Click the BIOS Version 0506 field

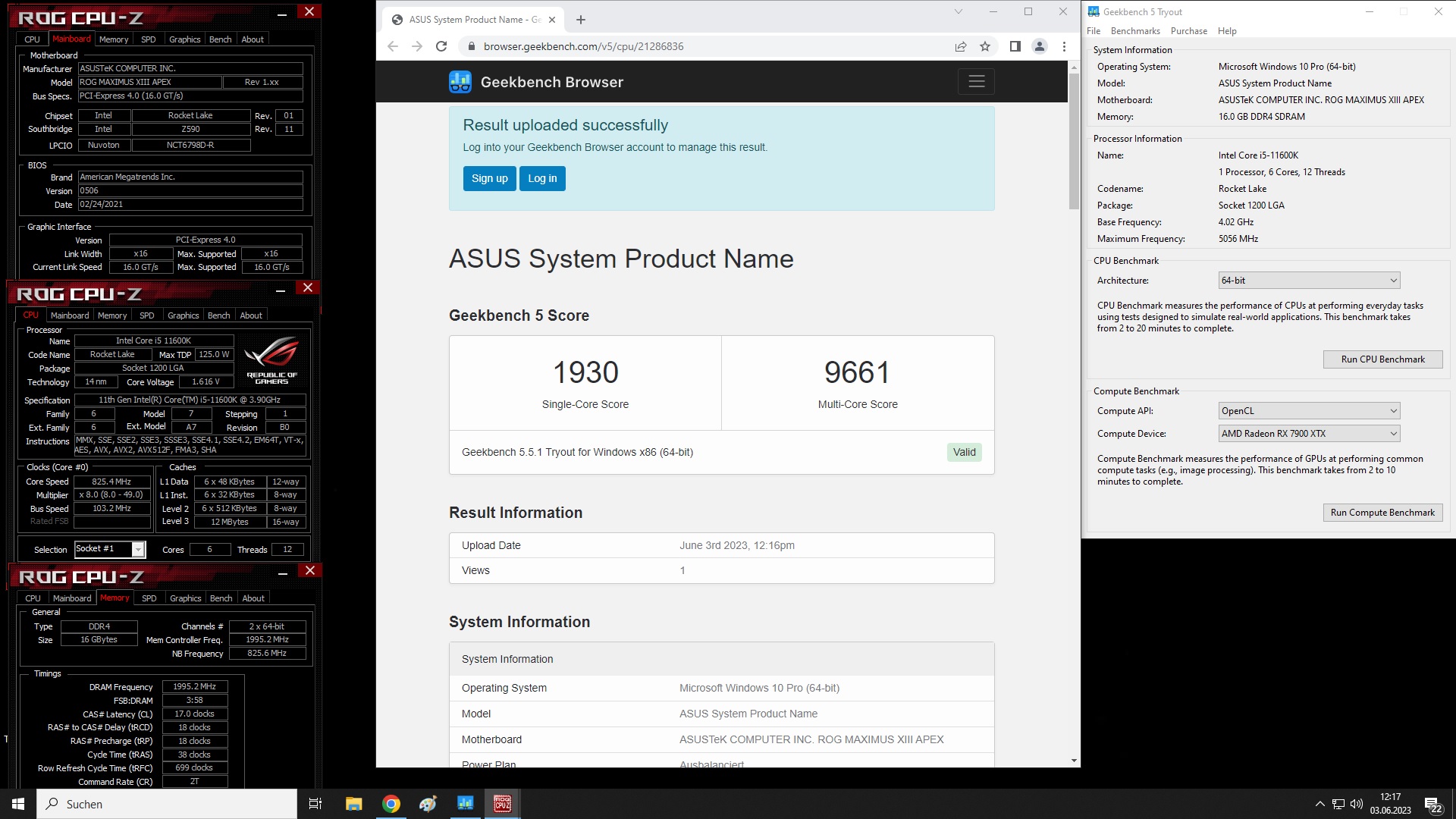(190, 191)
